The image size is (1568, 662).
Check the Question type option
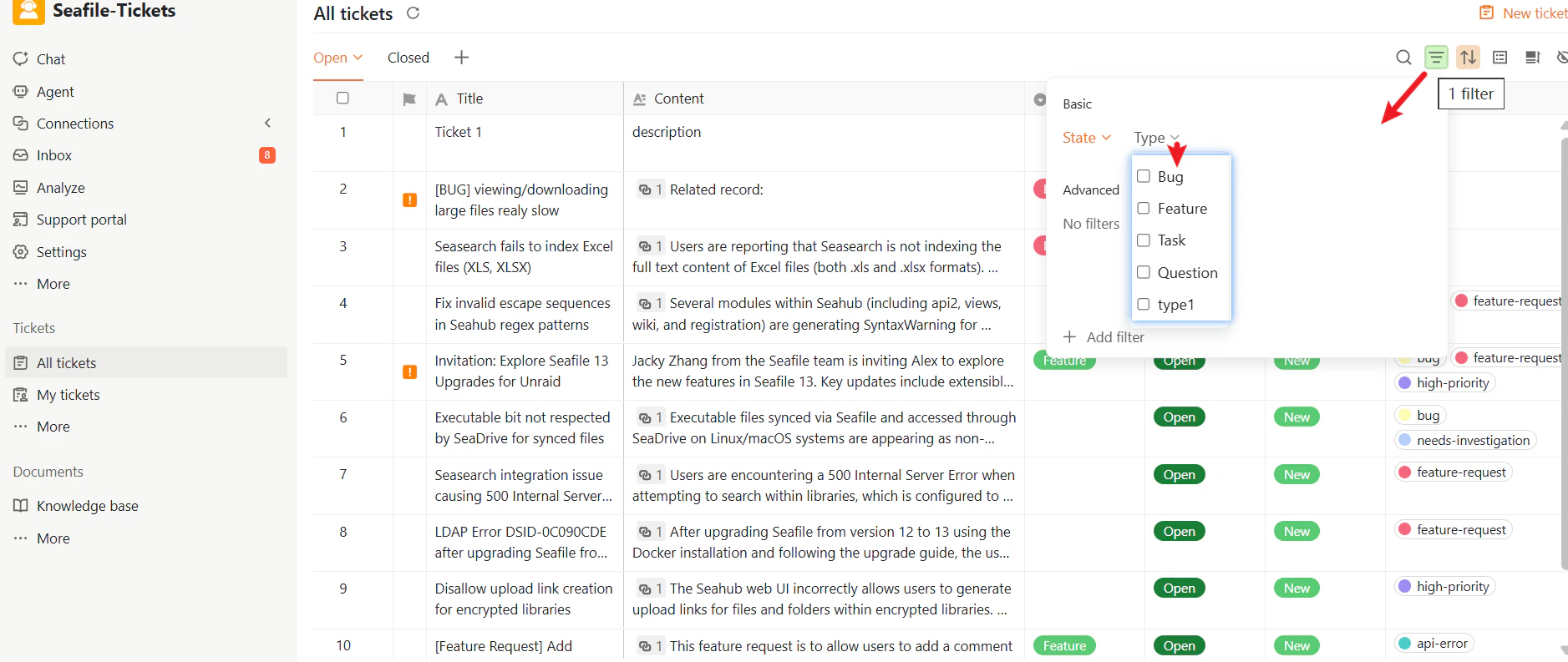click(1144, 272)
